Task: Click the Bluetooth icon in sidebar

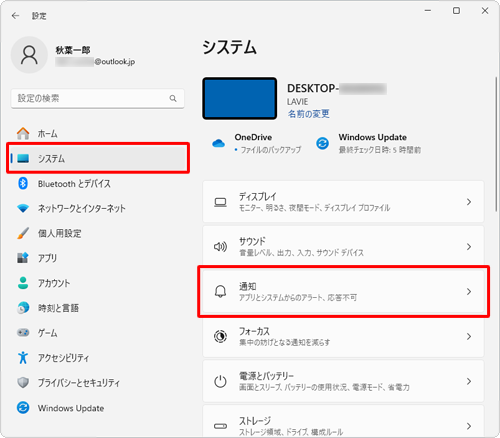Action: click(x=23, y=183)
